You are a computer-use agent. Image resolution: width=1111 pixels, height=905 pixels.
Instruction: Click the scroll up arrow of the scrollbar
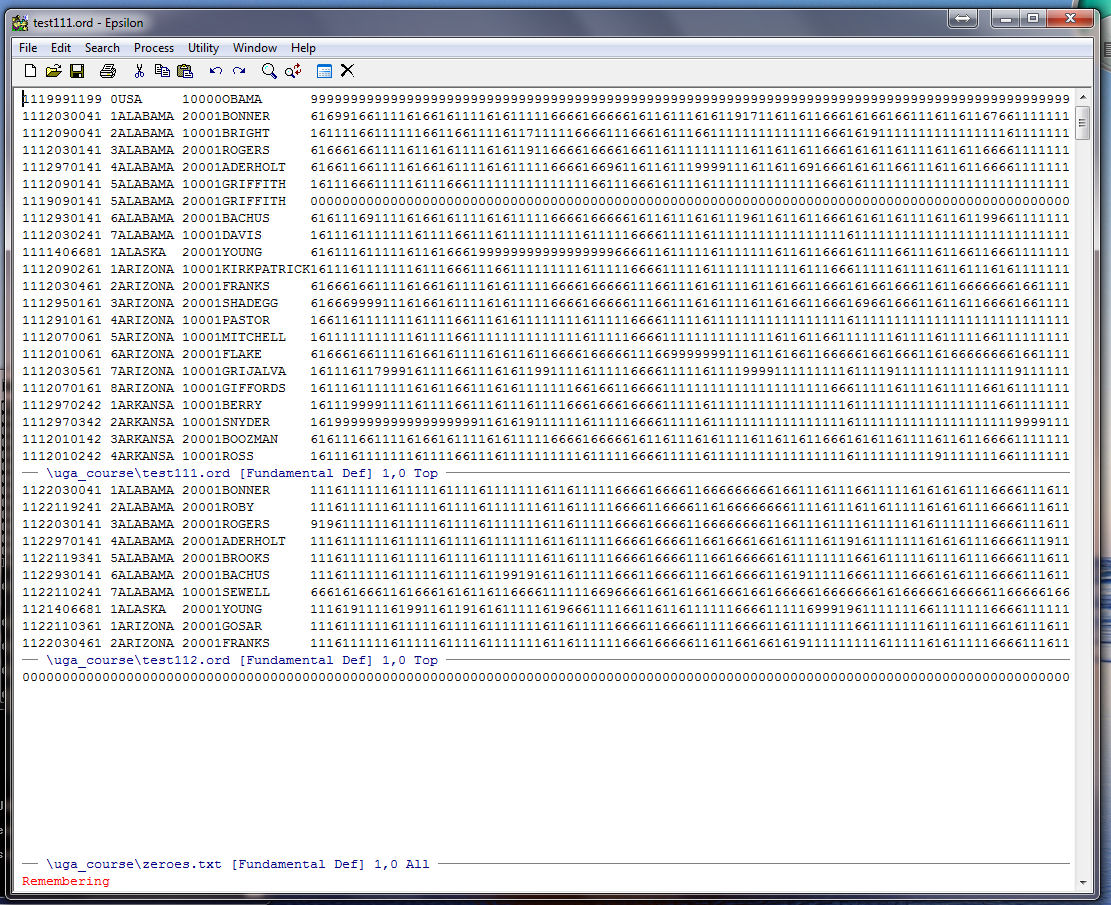1083,97
